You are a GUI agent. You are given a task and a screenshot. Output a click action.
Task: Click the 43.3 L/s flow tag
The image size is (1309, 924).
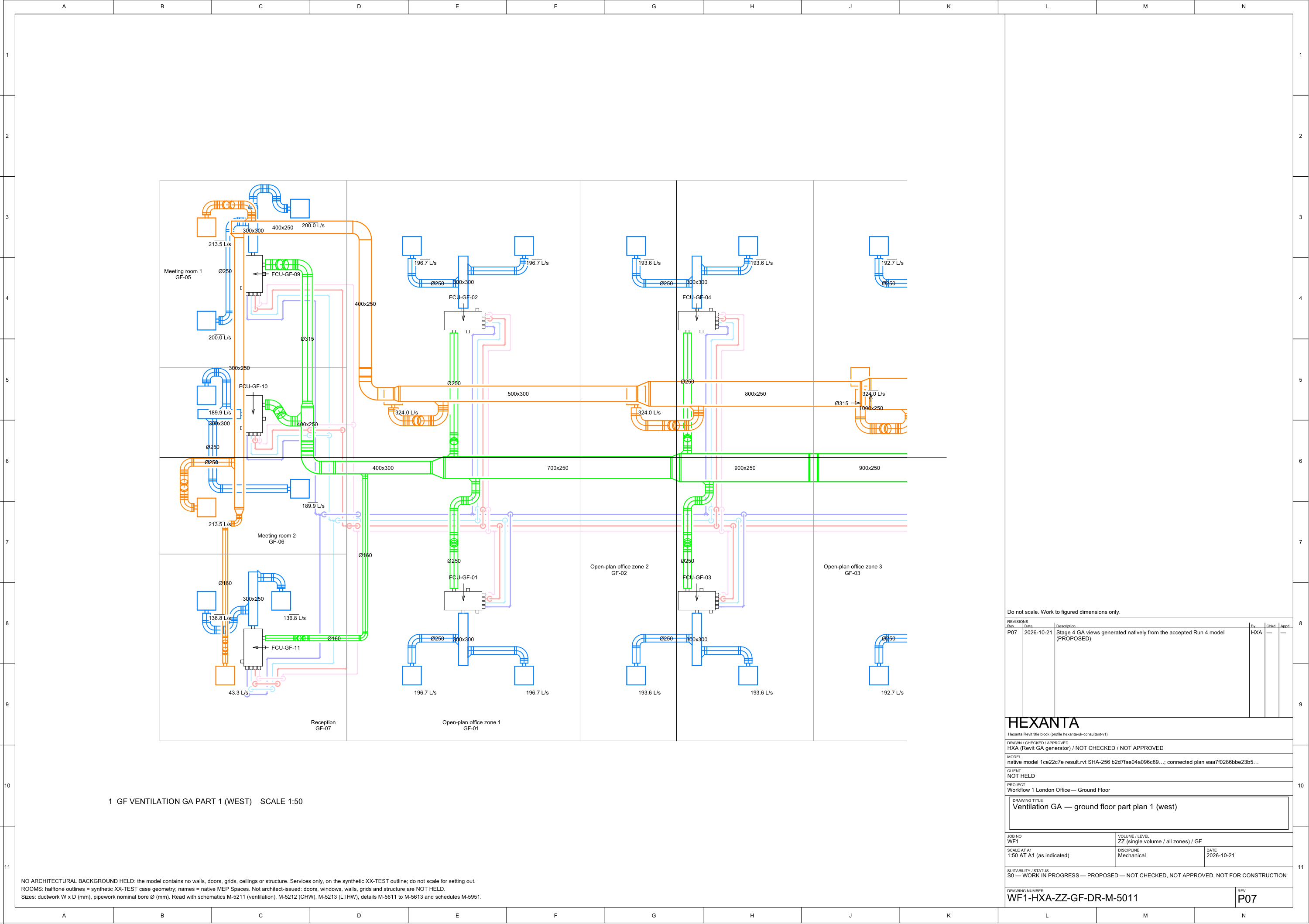238,693
